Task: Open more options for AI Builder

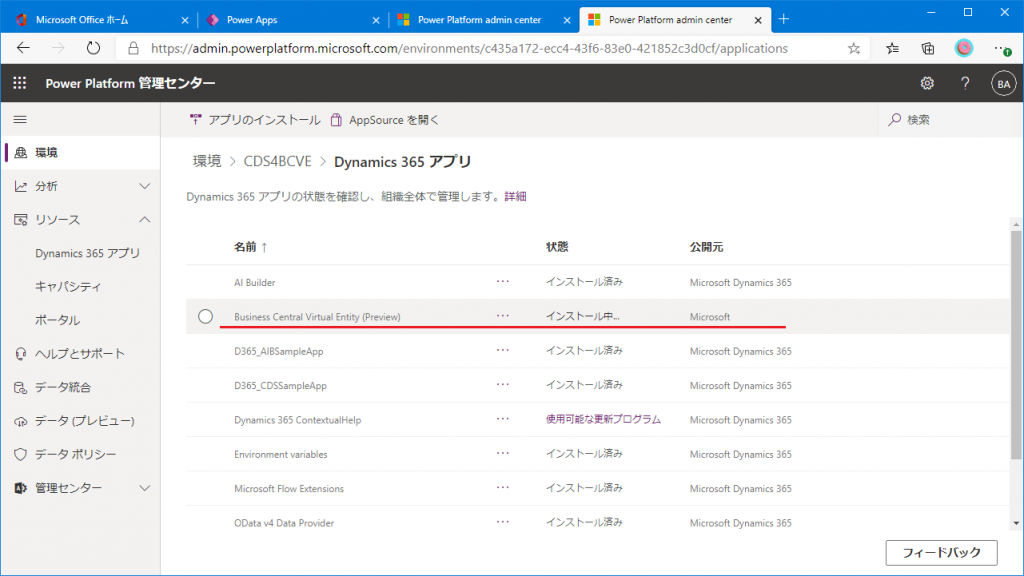Action: click(502, 281)
